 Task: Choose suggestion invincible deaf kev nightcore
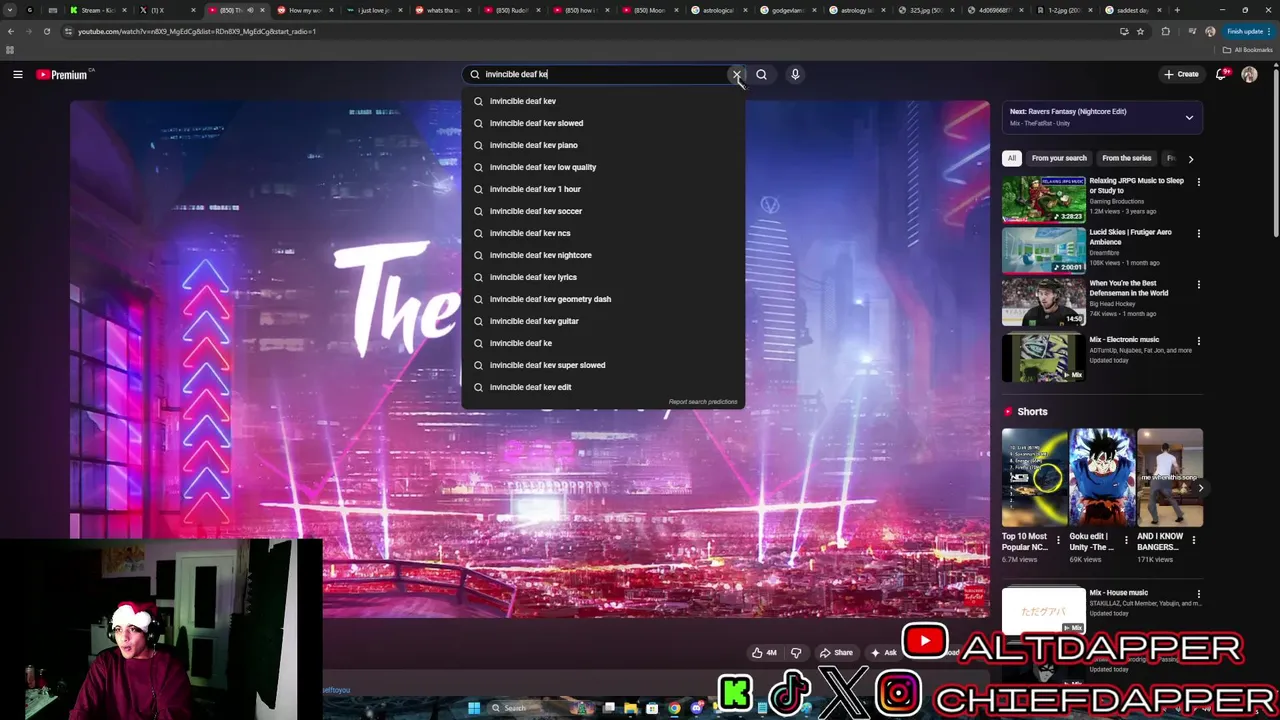(603, 255)
